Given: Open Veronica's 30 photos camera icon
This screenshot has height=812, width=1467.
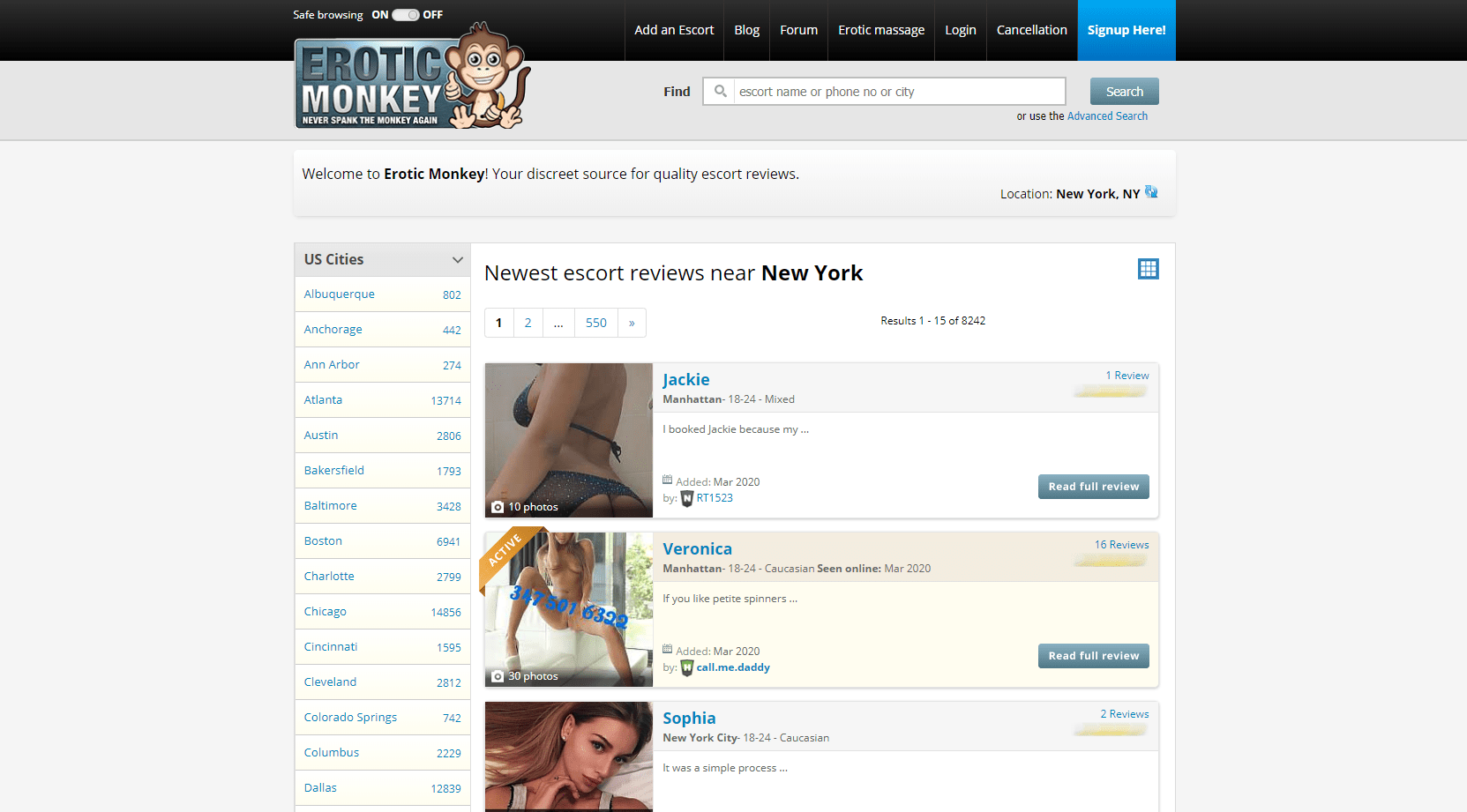Looking at the screenshot, I should 498,676.
